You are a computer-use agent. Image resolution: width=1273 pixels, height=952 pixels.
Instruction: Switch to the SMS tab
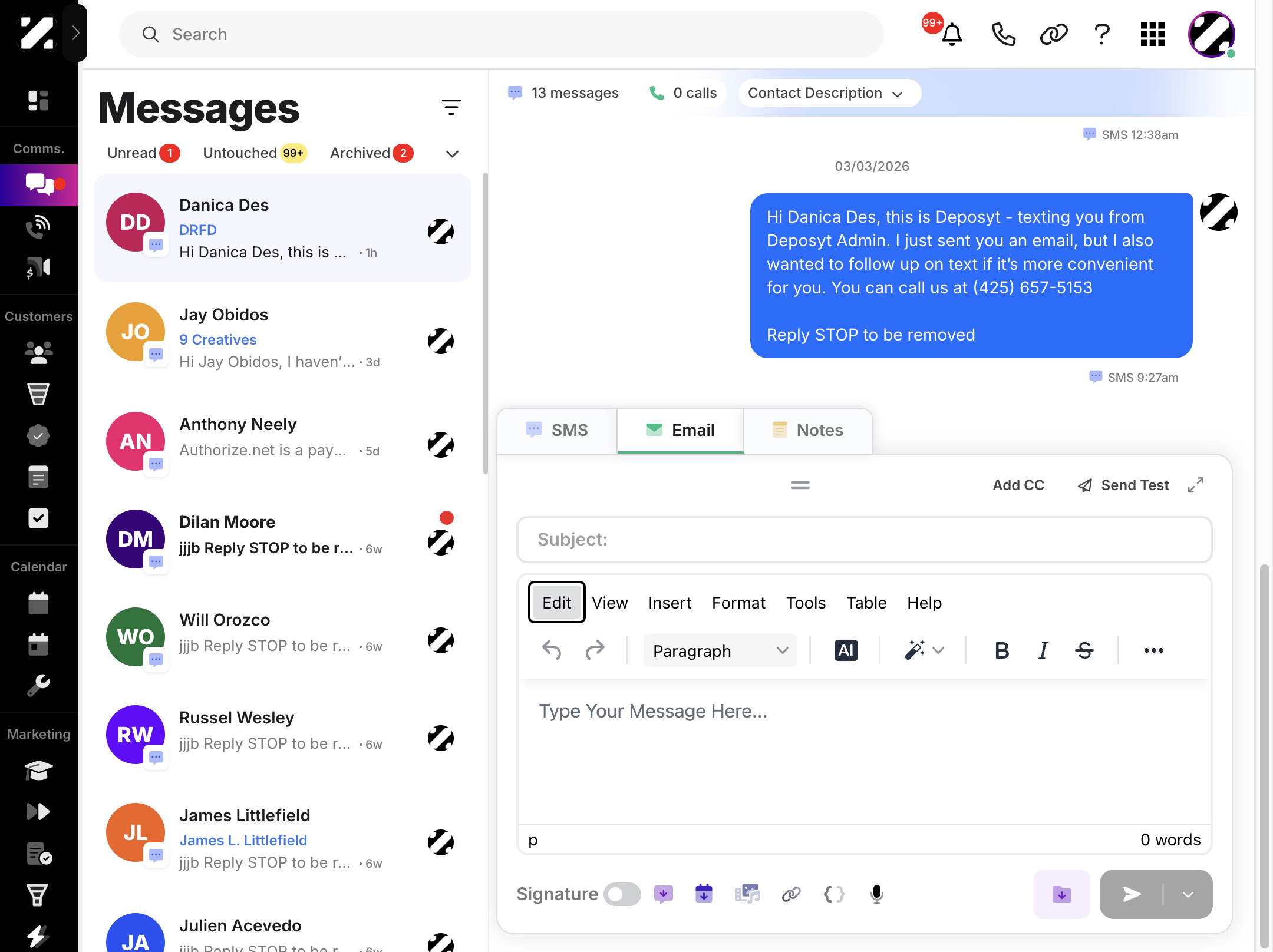point(557,430)
